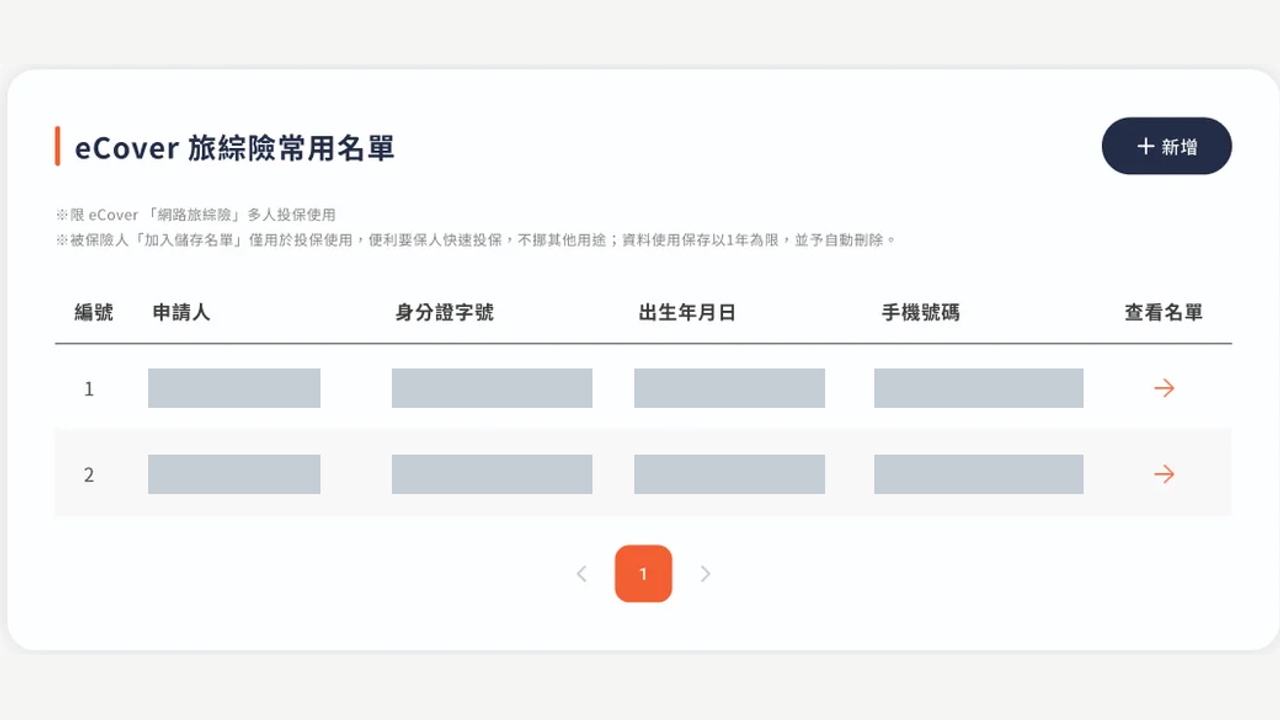Click the 新增 add button
Image resolution: width=1280 pixels, height=720 pixels.
(x=1166, y=146)
